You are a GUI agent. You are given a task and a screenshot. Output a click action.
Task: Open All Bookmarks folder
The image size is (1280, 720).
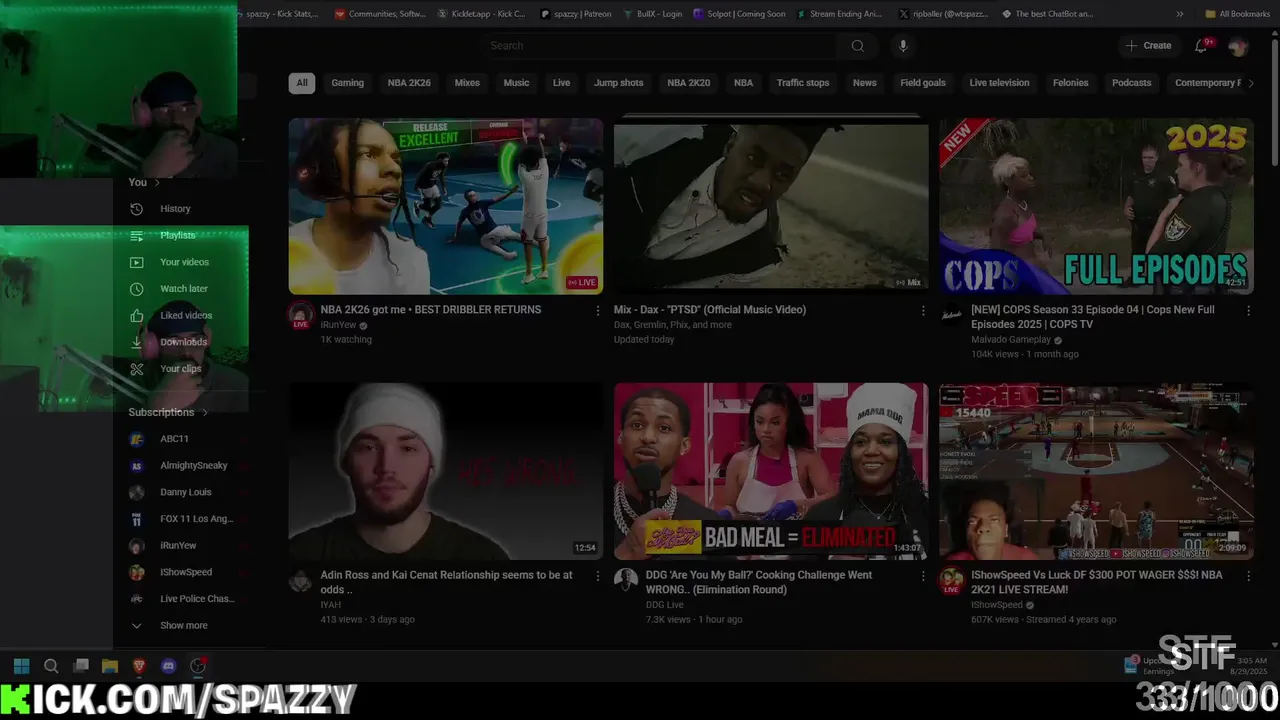1237,14
